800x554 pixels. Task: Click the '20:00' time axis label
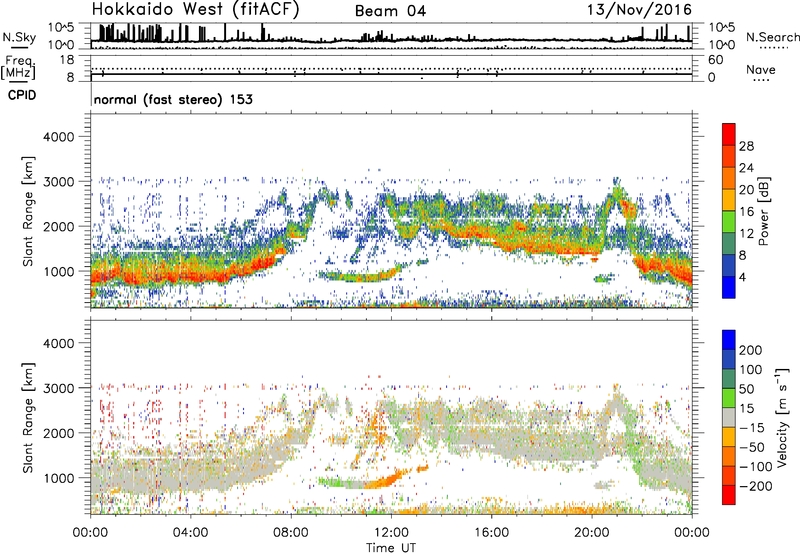[592, 533]
